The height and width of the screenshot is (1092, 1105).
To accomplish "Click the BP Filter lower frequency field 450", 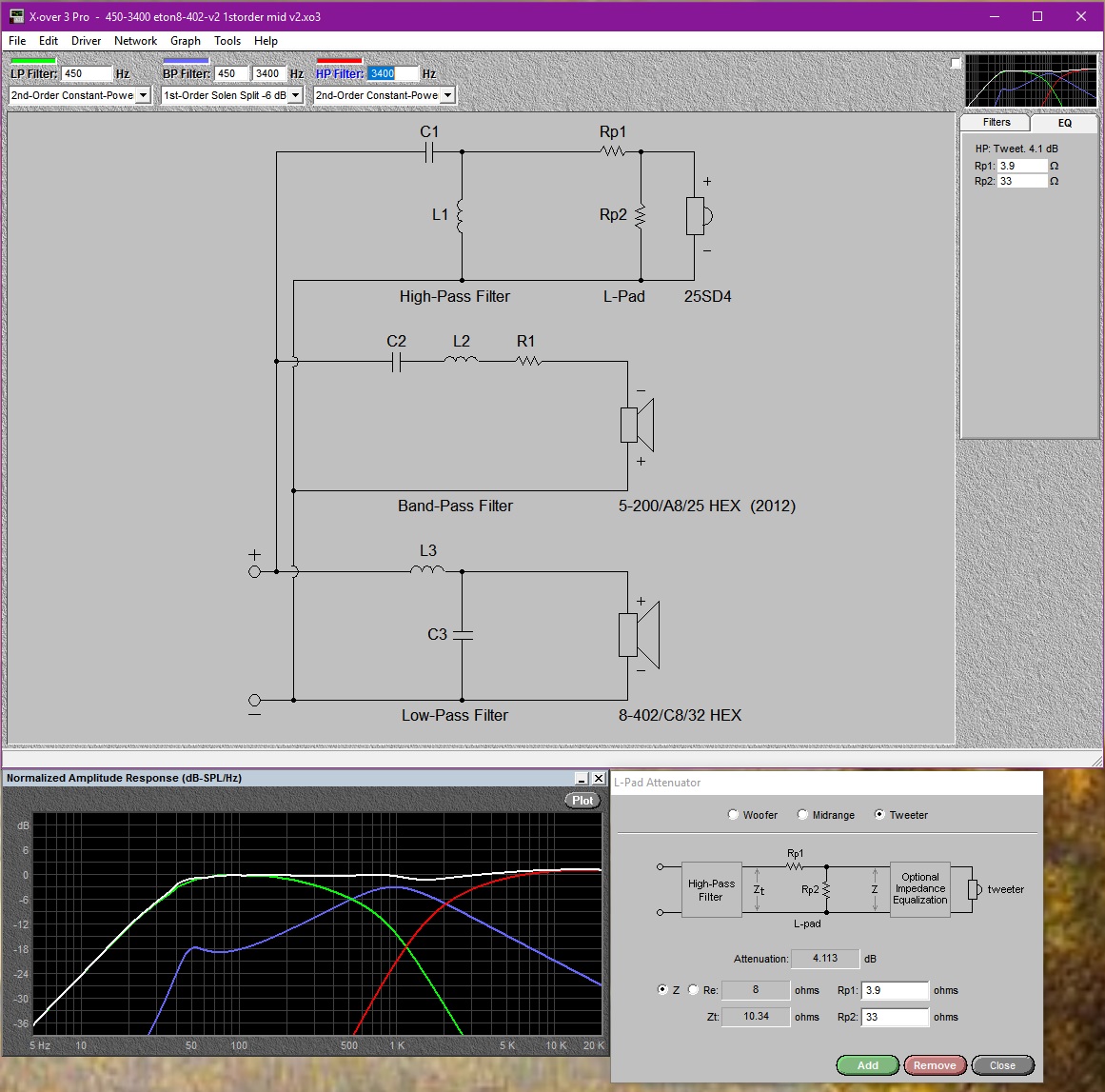I will [x=232, y=73].
